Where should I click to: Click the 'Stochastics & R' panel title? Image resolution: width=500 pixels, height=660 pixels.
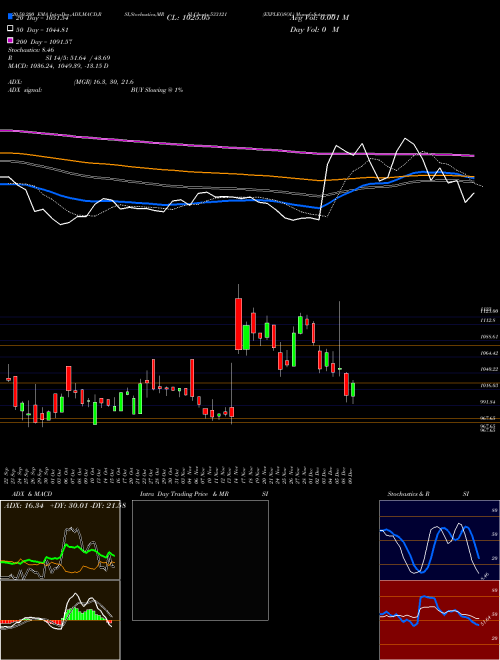[x=408, y=494]
